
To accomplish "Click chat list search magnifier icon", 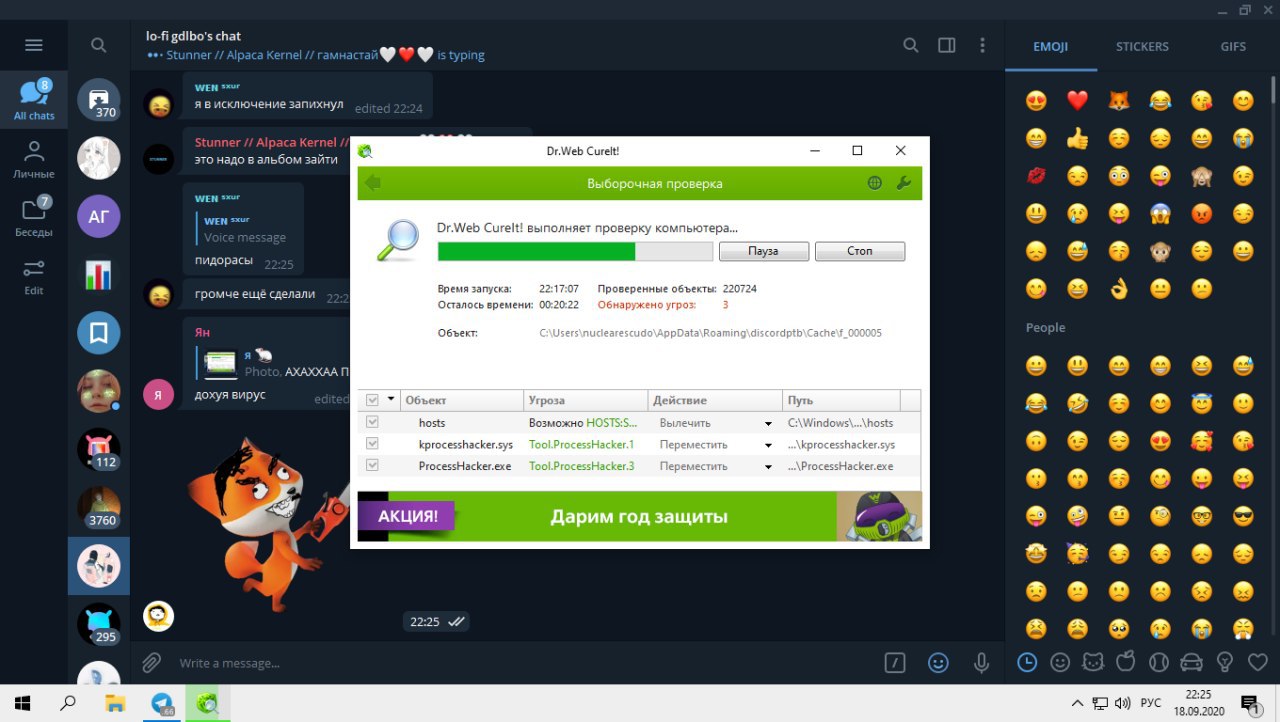I will [x=98, y=45].
